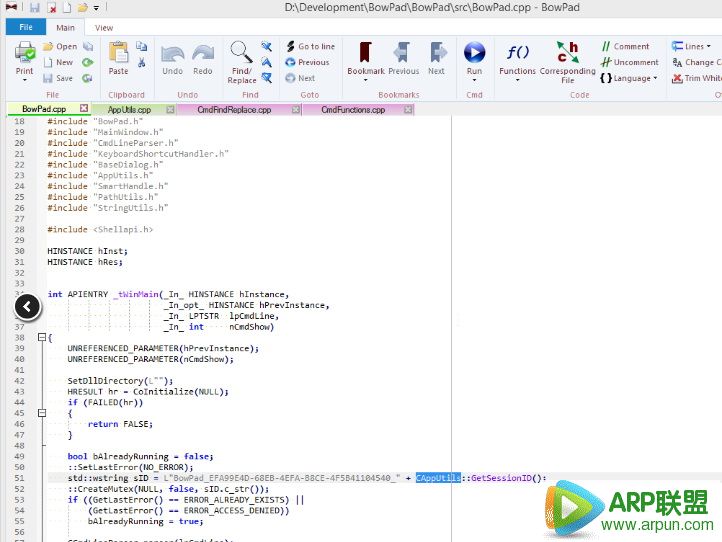Viewport: 722px width, 542px height.
Task: Click line number 51 in the margin
Action: point(19,478)
